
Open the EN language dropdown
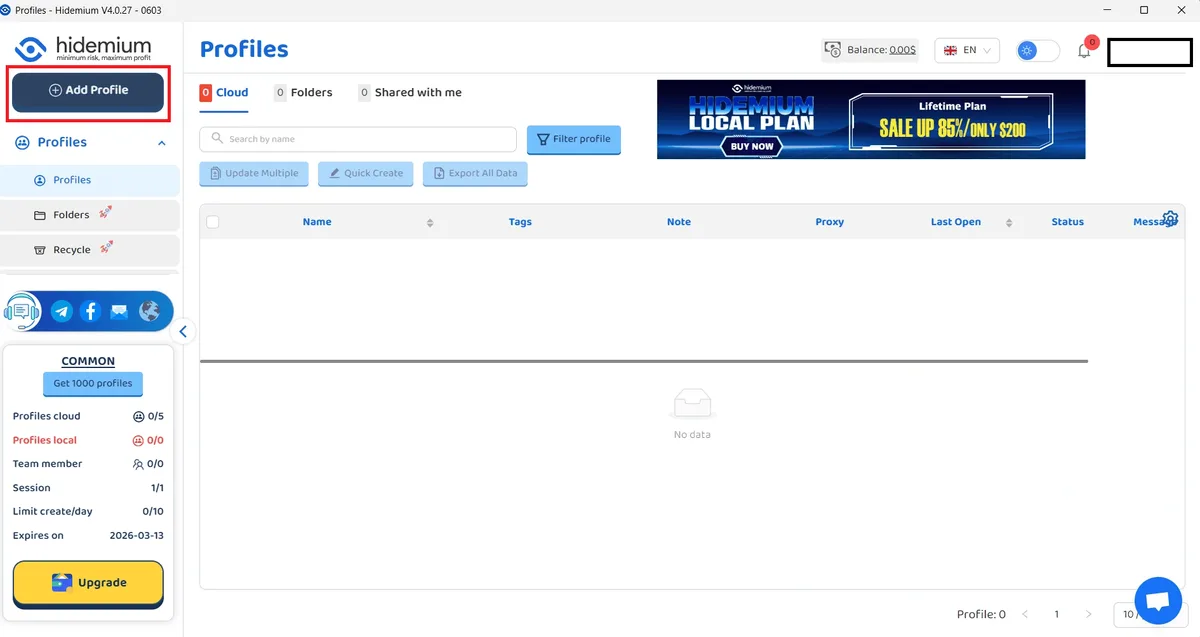pos(967,50)
